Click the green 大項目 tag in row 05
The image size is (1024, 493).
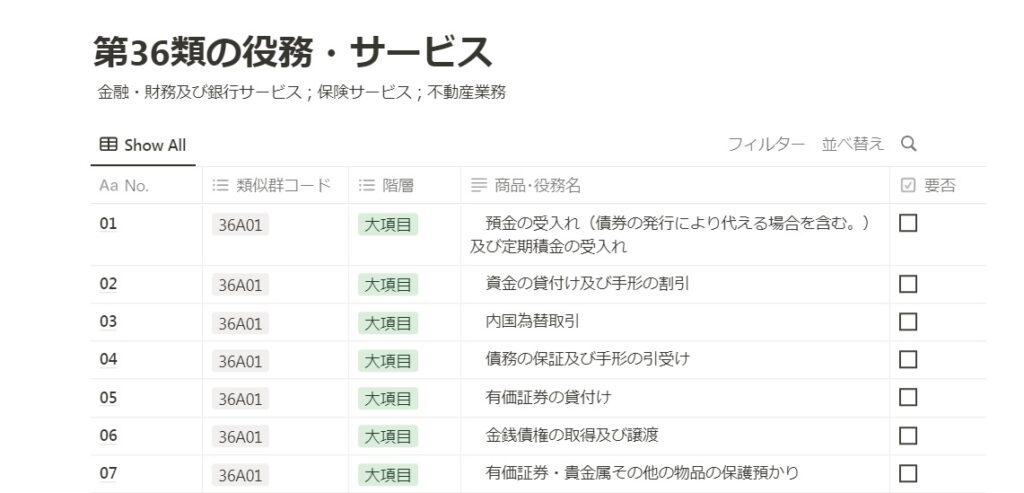tap(388, 399)
